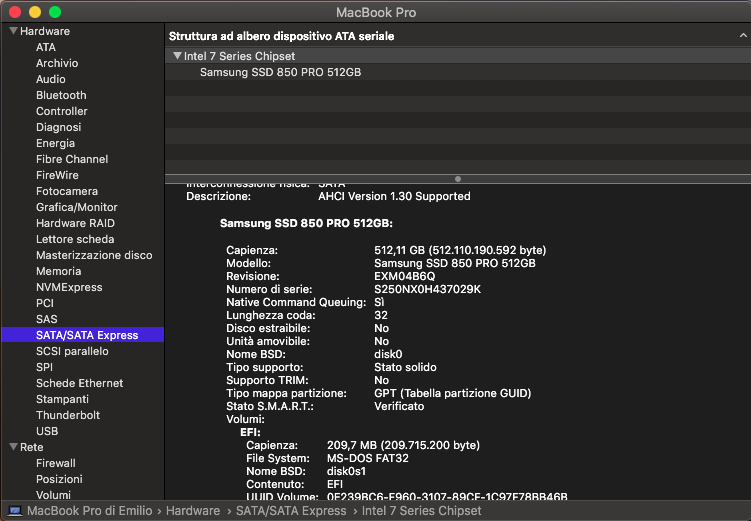Viewport: 751px width, 521px height.
Task: Click the disk0s1 BSD name value
Action: pos(346,471)
